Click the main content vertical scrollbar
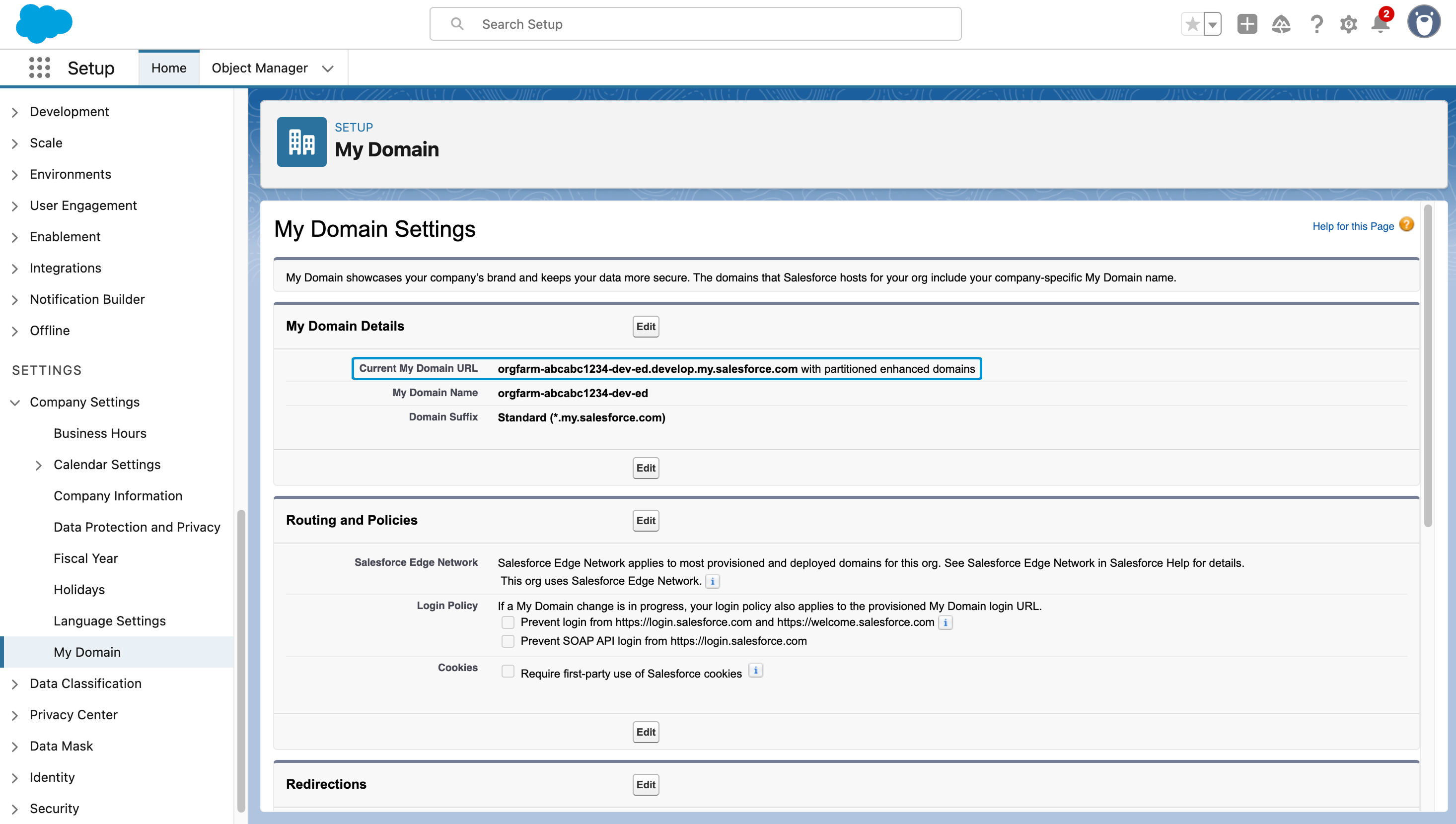The width and height of the screenshot is (1456, 824). (1428, 366)
